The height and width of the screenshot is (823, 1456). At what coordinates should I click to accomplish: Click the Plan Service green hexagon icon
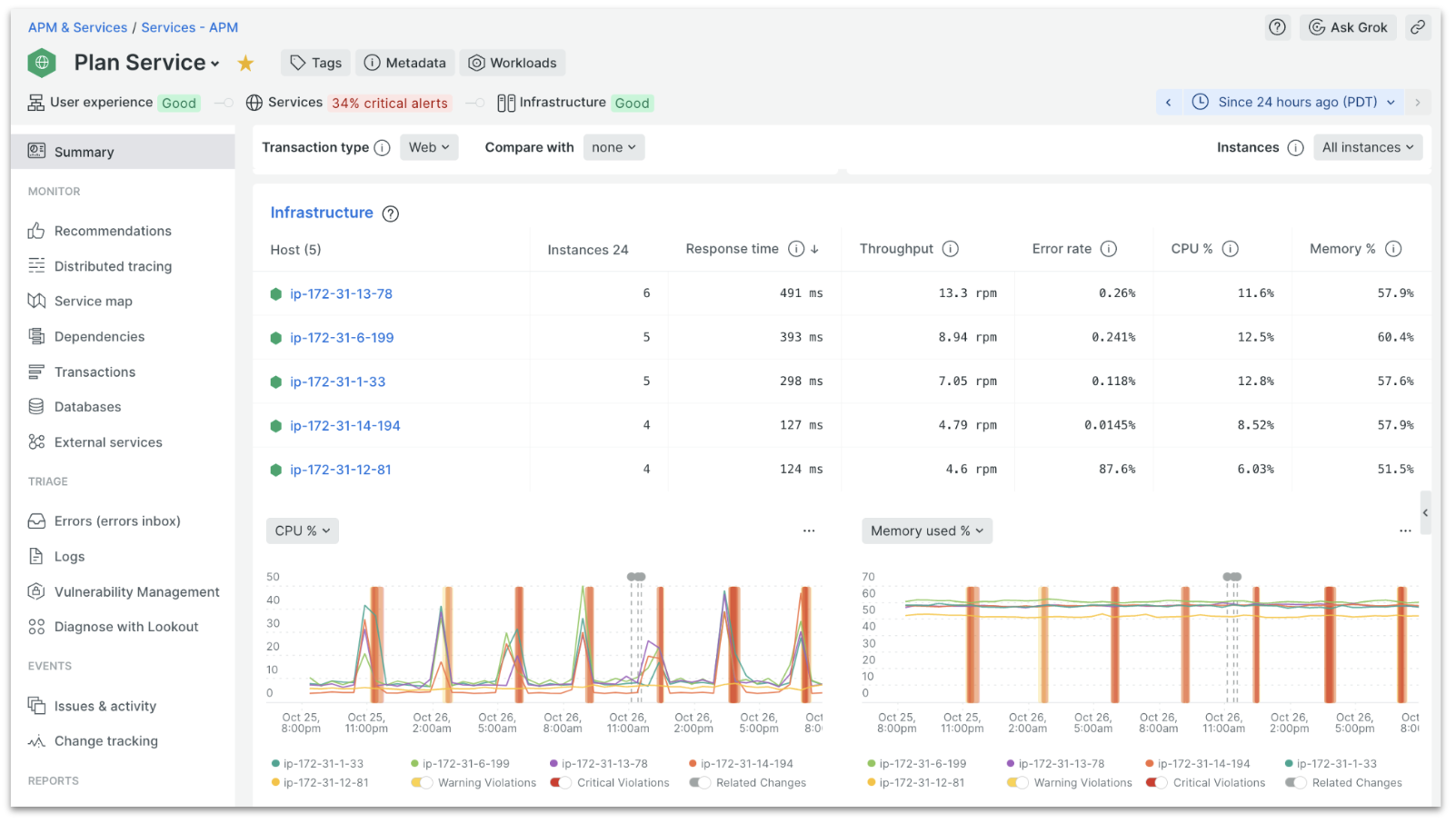[x=42, y=63]
